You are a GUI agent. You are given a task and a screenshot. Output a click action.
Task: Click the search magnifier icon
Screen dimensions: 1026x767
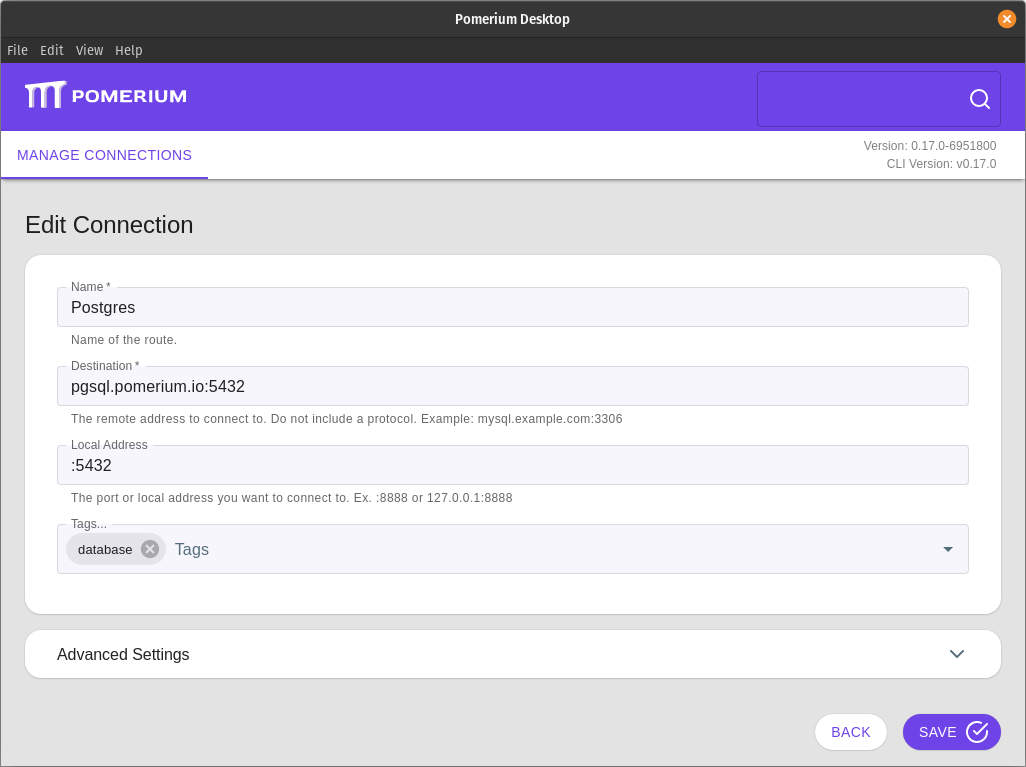pos(978,99)
